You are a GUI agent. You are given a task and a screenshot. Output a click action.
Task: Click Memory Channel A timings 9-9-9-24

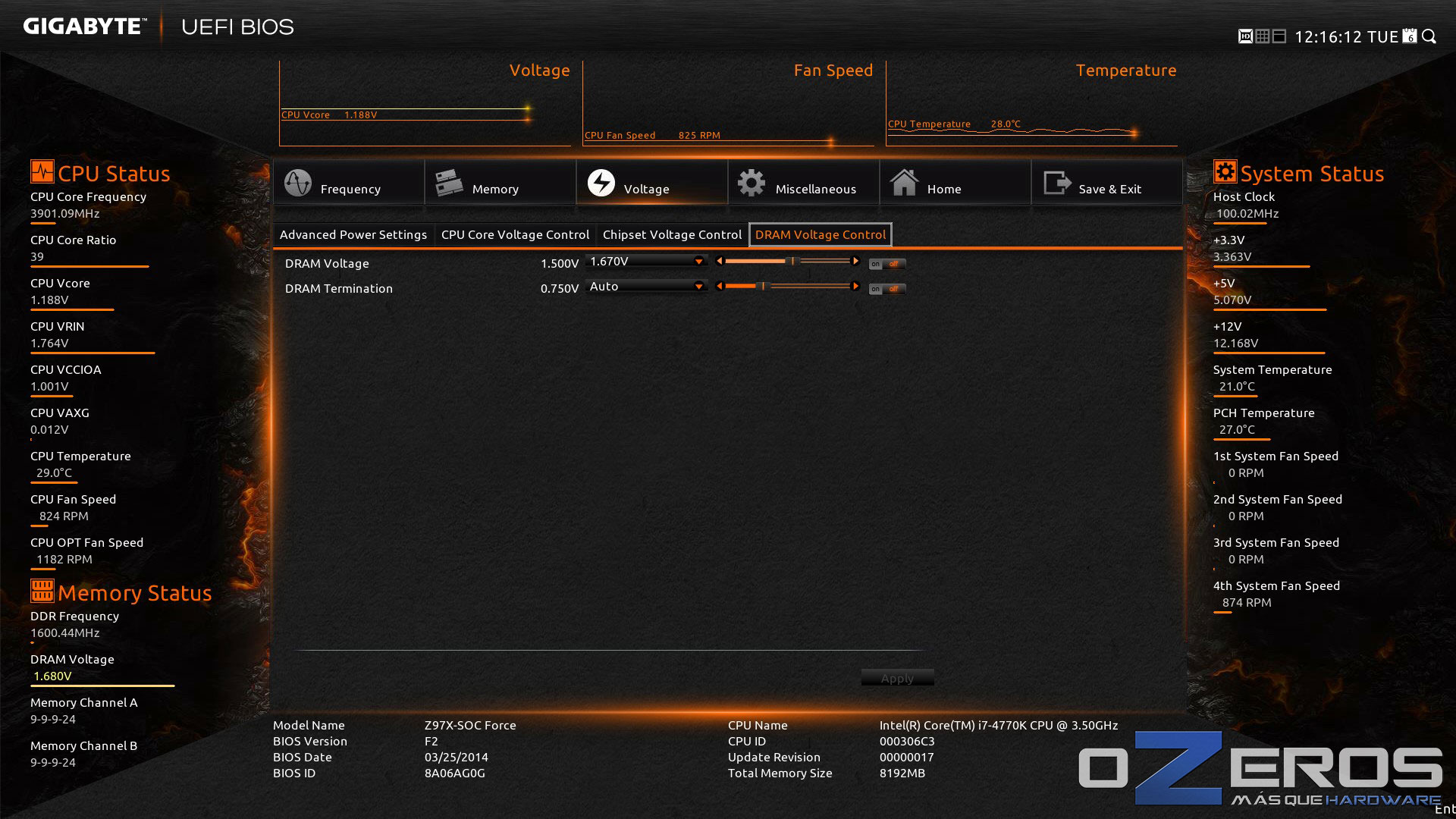point(53,720)
